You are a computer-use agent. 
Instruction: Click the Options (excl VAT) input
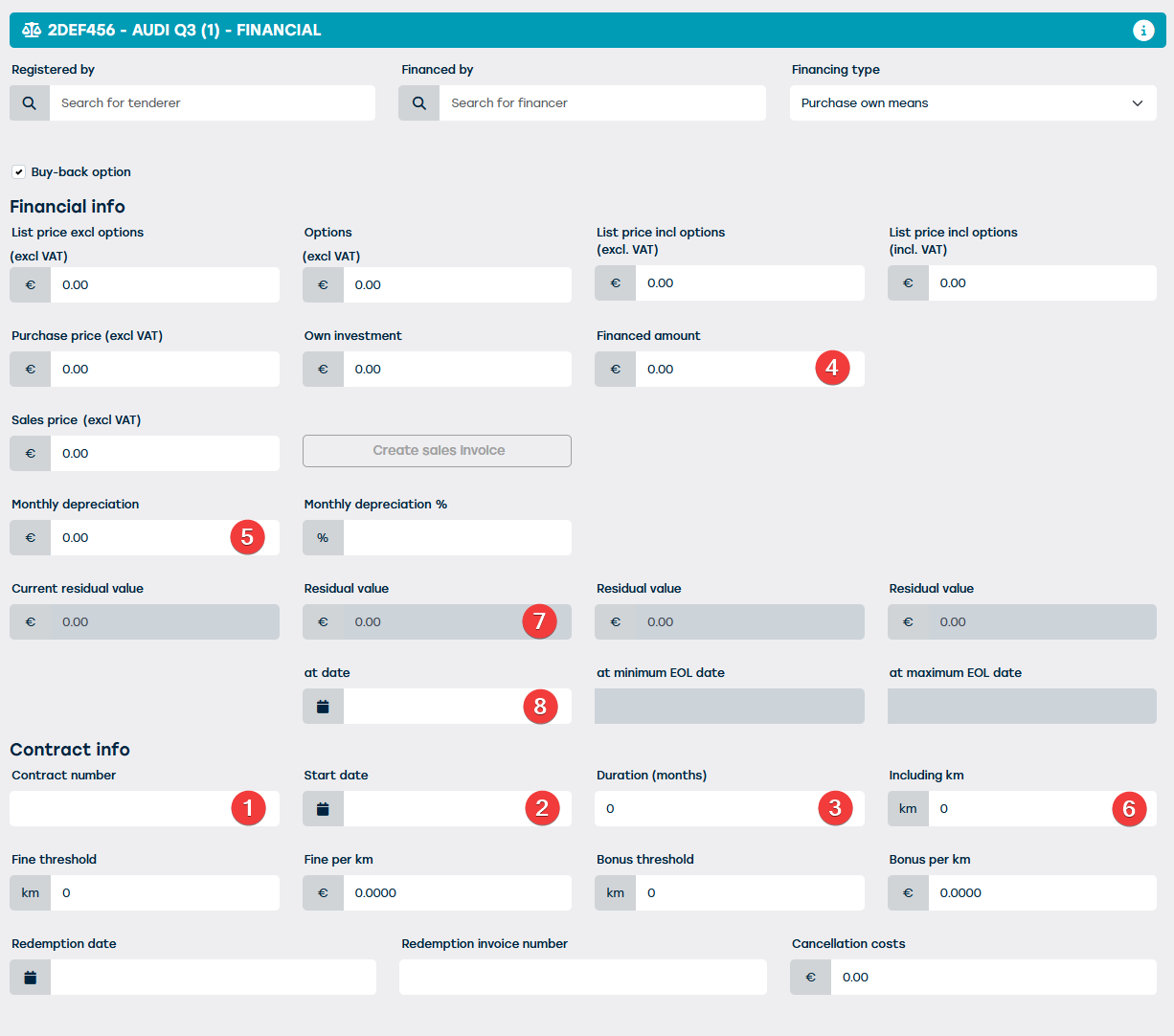[458, 285]
